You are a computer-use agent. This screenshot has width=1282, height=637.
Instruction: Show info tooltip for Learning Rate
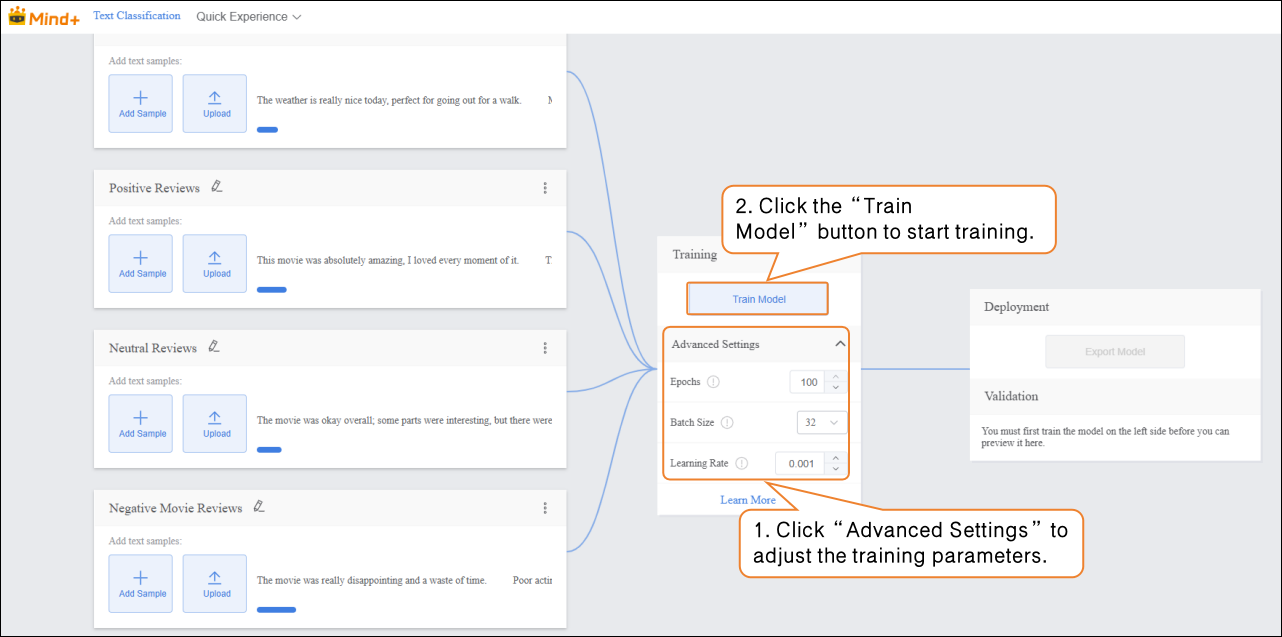741,463
